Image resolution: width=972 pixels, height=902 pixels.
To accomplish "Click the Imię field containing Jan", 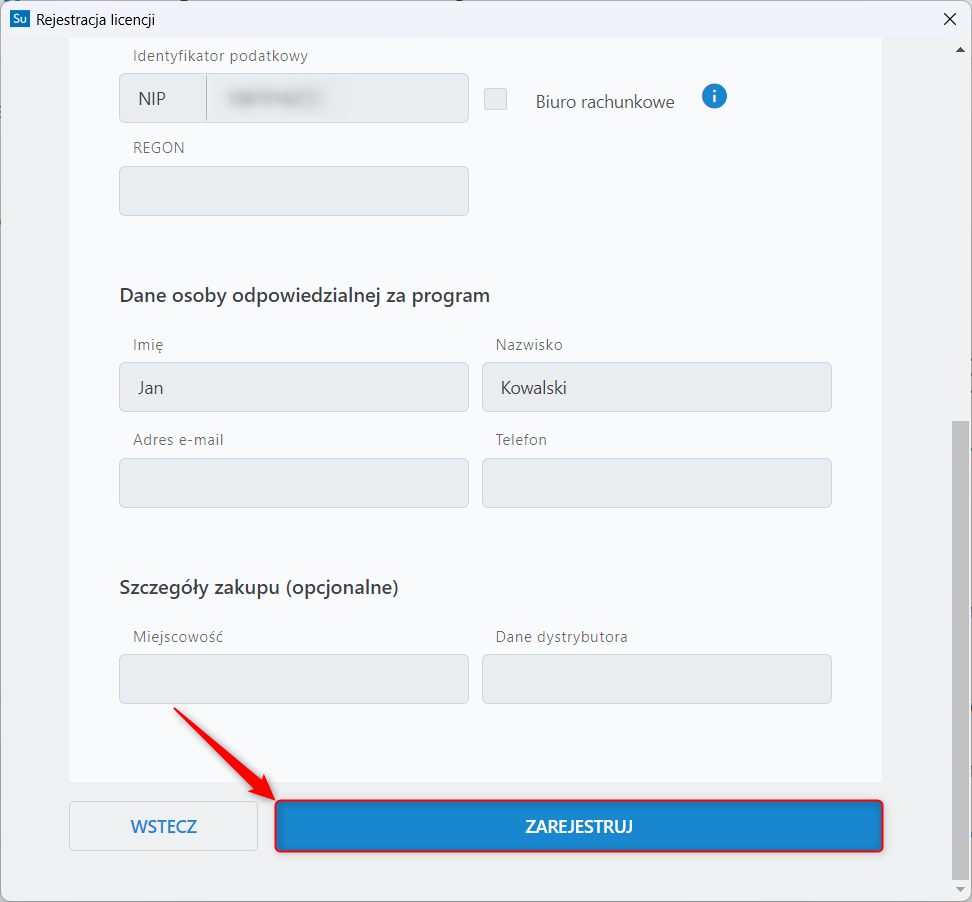I will (293, 387).
